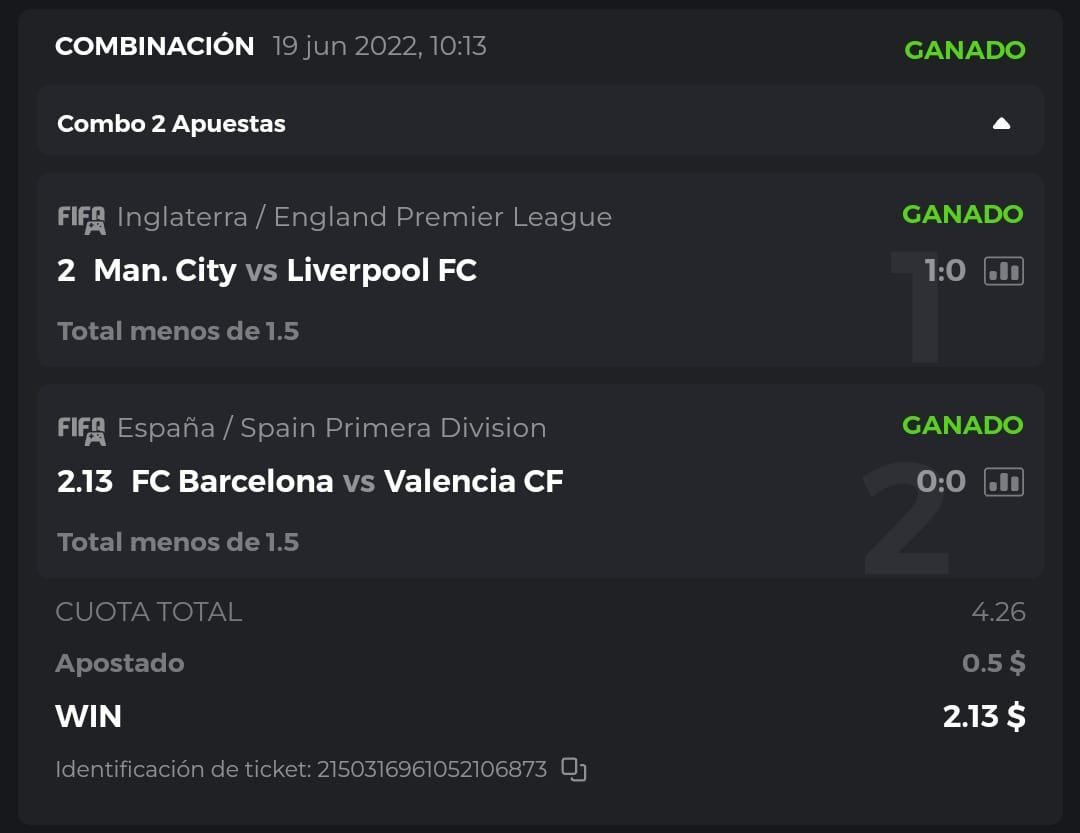The image size is (1080, 833).
Task: Click FIFA gamepad icon for England league
Action: click(81, 218)
